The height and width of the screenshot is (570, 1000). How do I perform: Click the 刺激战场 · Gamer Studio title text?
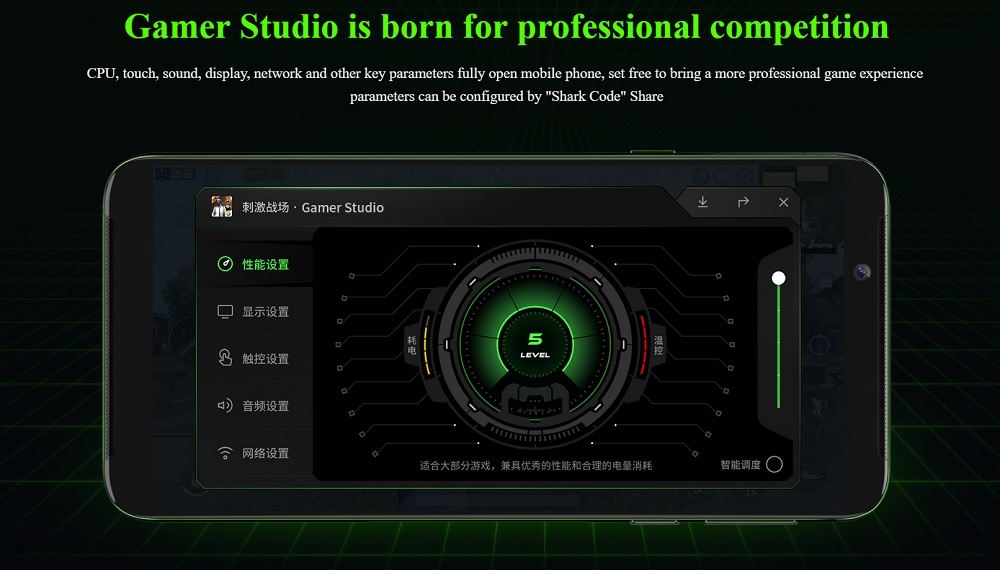tap(312, 207)
